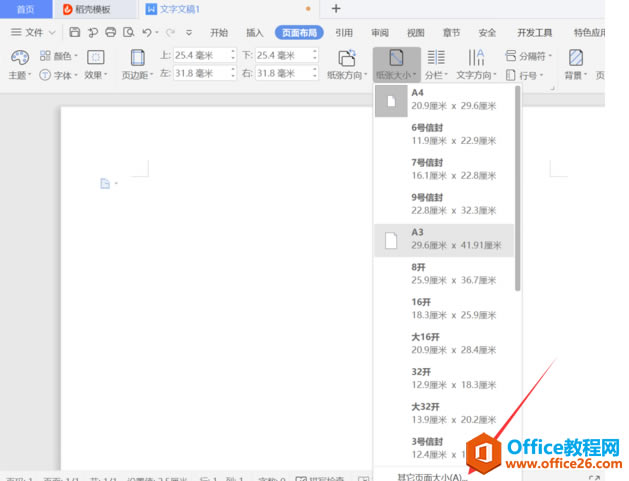Image resolution: width=629 pixels, height=481 pixels.
Task: Open the 文件 menu
Action: [33, 32]
